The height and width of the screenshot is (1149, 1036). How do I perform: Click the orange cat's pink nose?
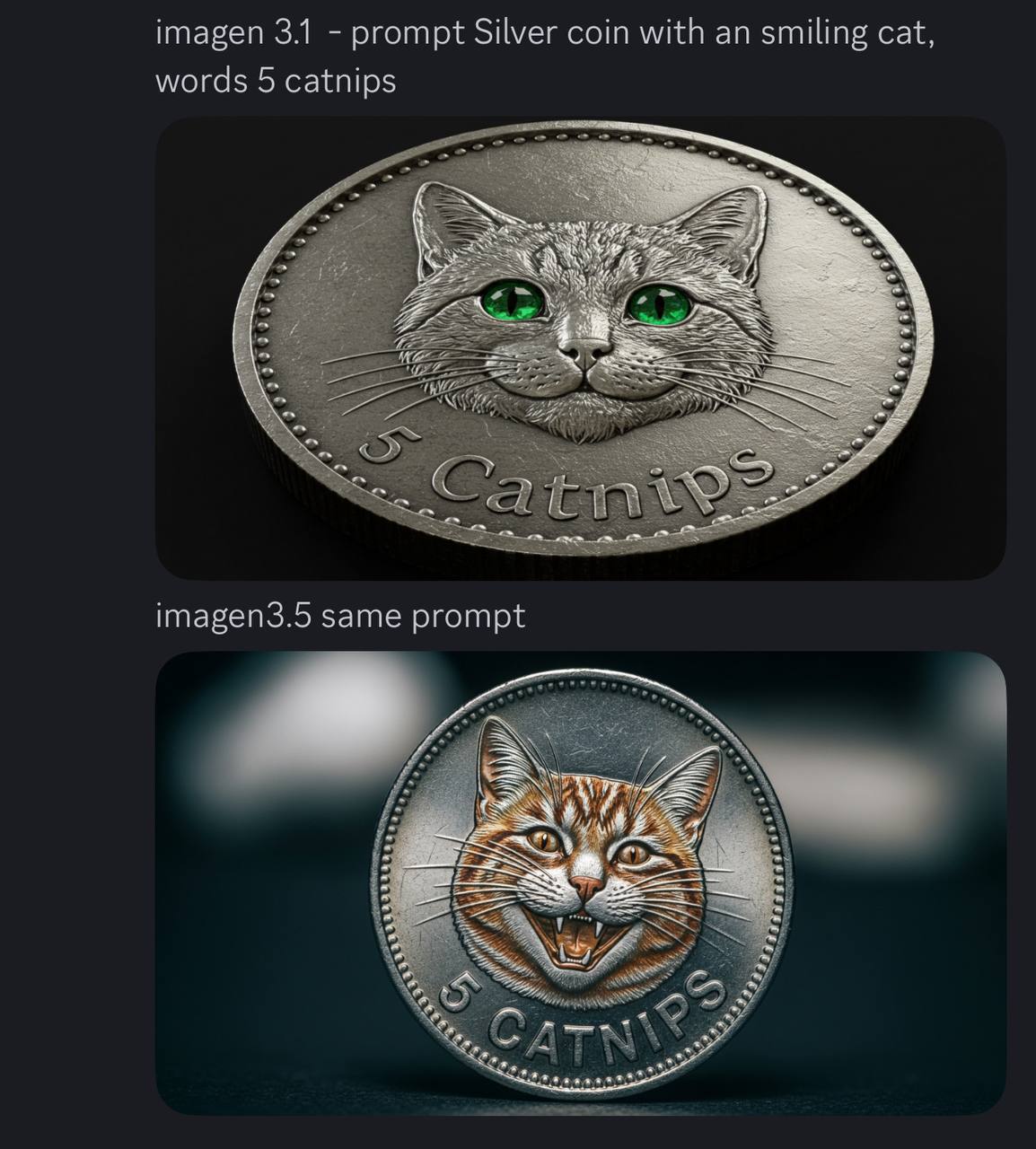coord(587,888)
